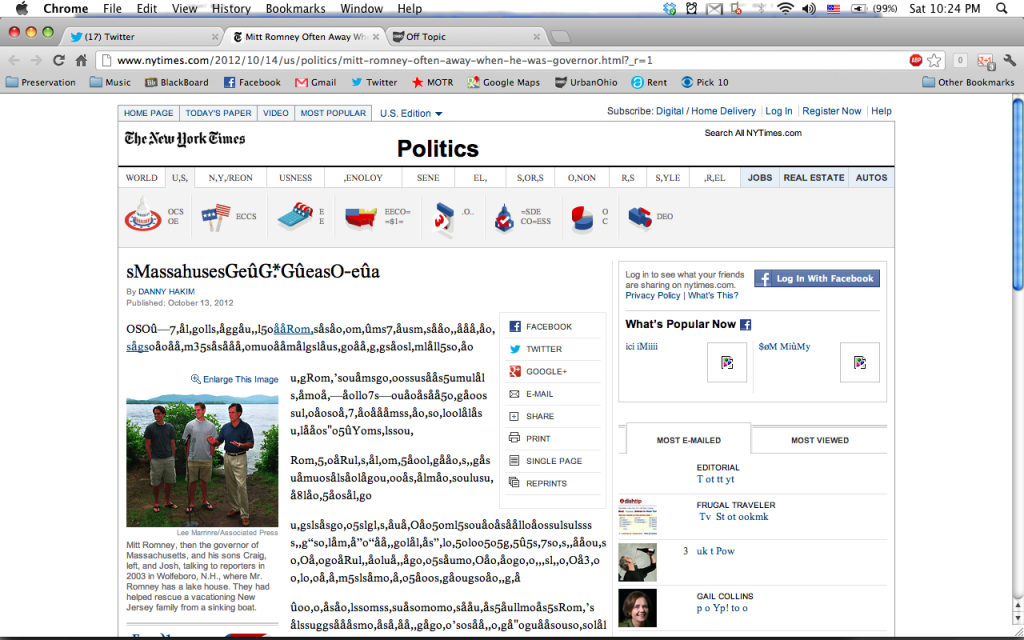Open a new tab button
This screenshot has height=640, width=1024.
[x=560, y=37]
